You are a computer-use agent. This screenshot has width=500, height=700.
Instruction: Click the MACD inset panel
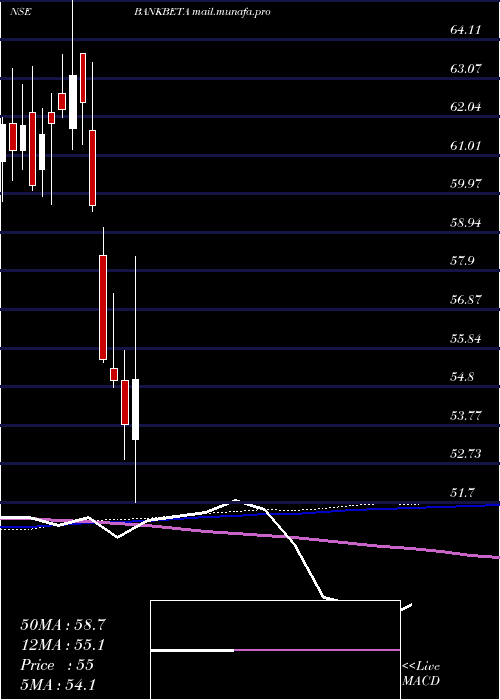tap(275, 650)
